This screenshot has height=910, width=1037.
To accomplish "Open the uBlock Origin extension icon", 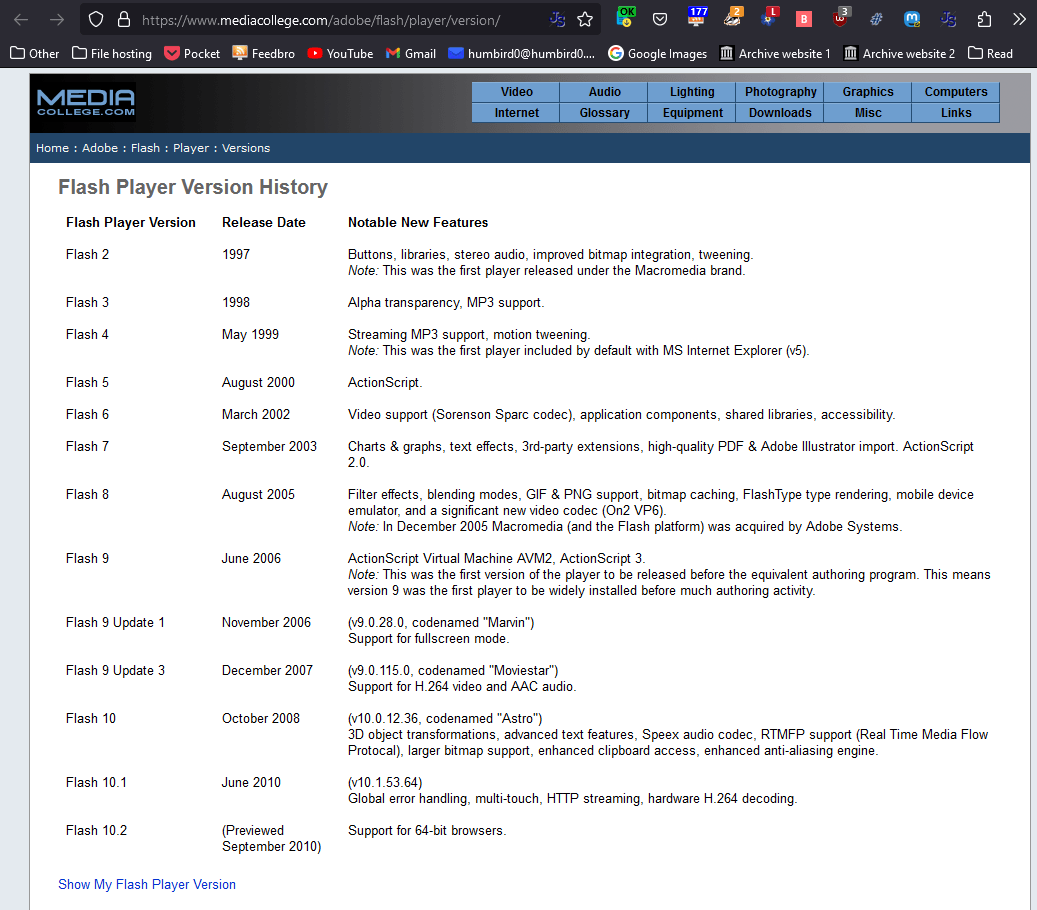I will click(841, 19).
